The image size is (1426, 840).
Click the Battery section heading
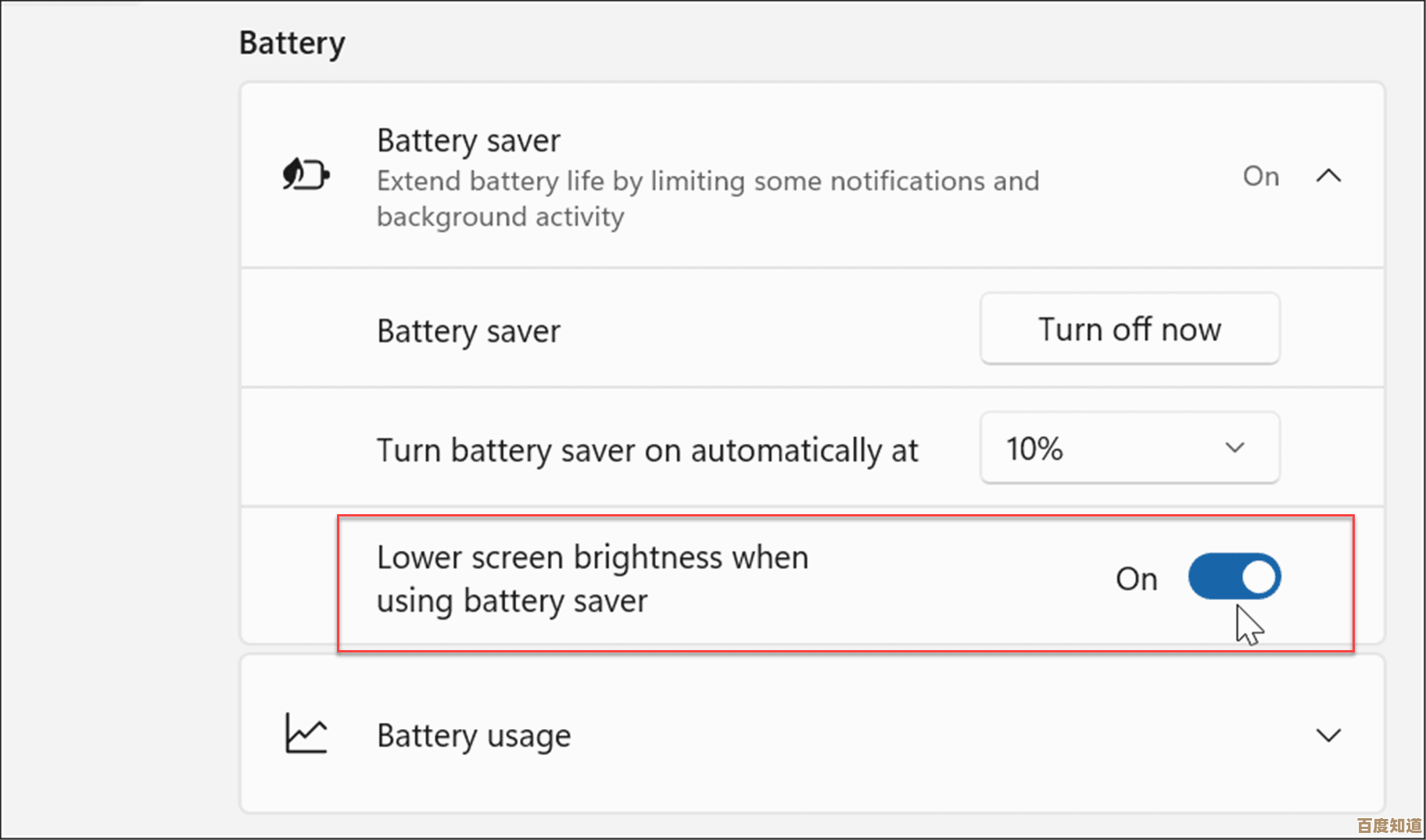coord(292,43)
